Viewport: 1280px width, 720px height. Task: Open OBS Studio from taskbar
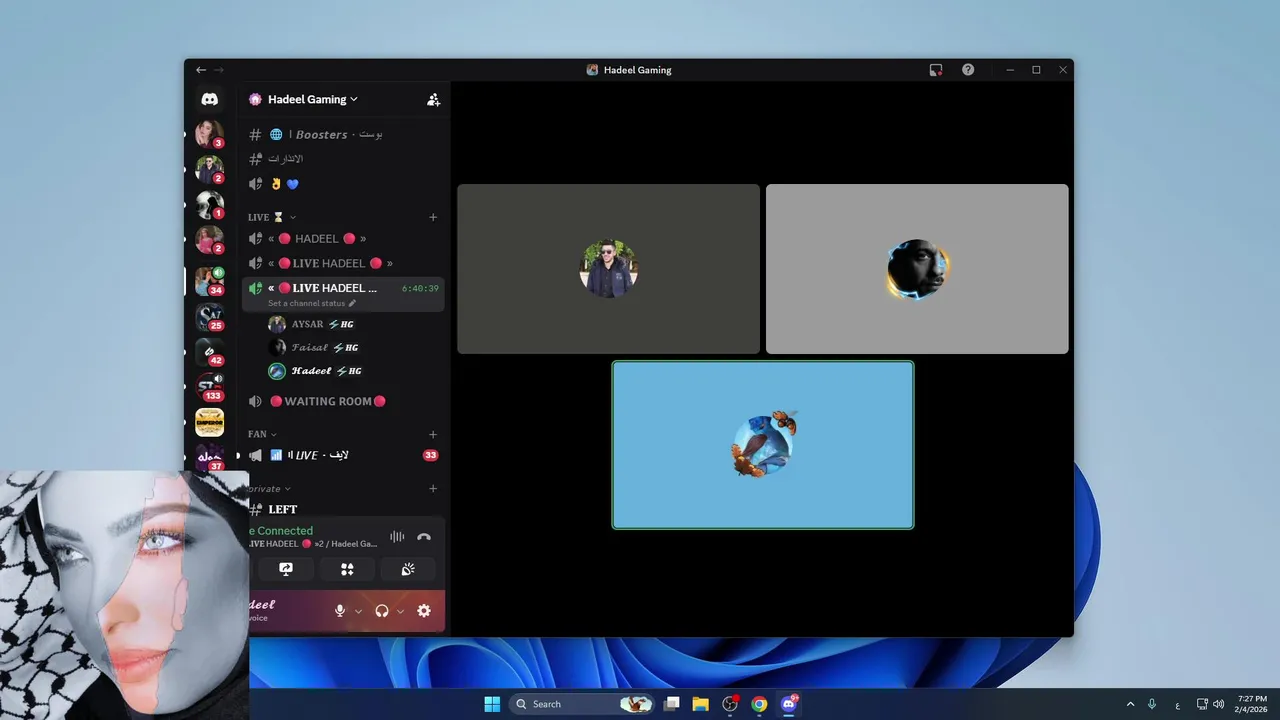click(730, 704)
